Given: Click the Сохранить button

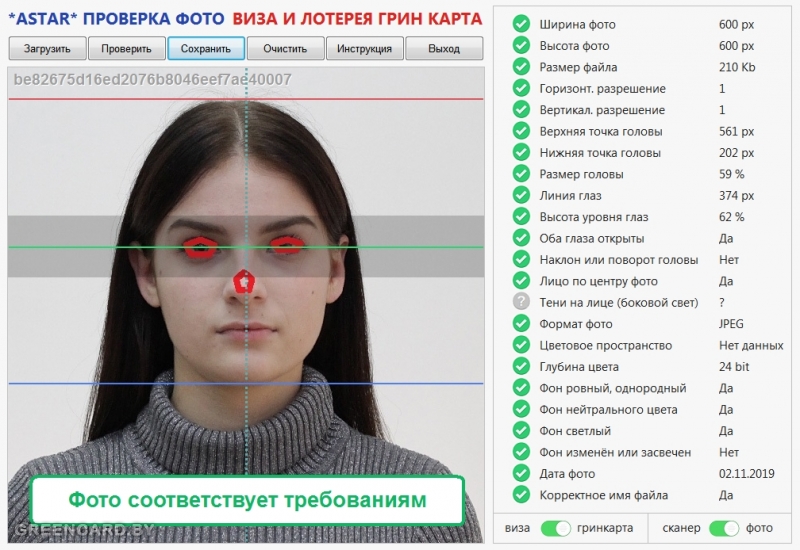Looking at the screenshot, I should 206,48.
